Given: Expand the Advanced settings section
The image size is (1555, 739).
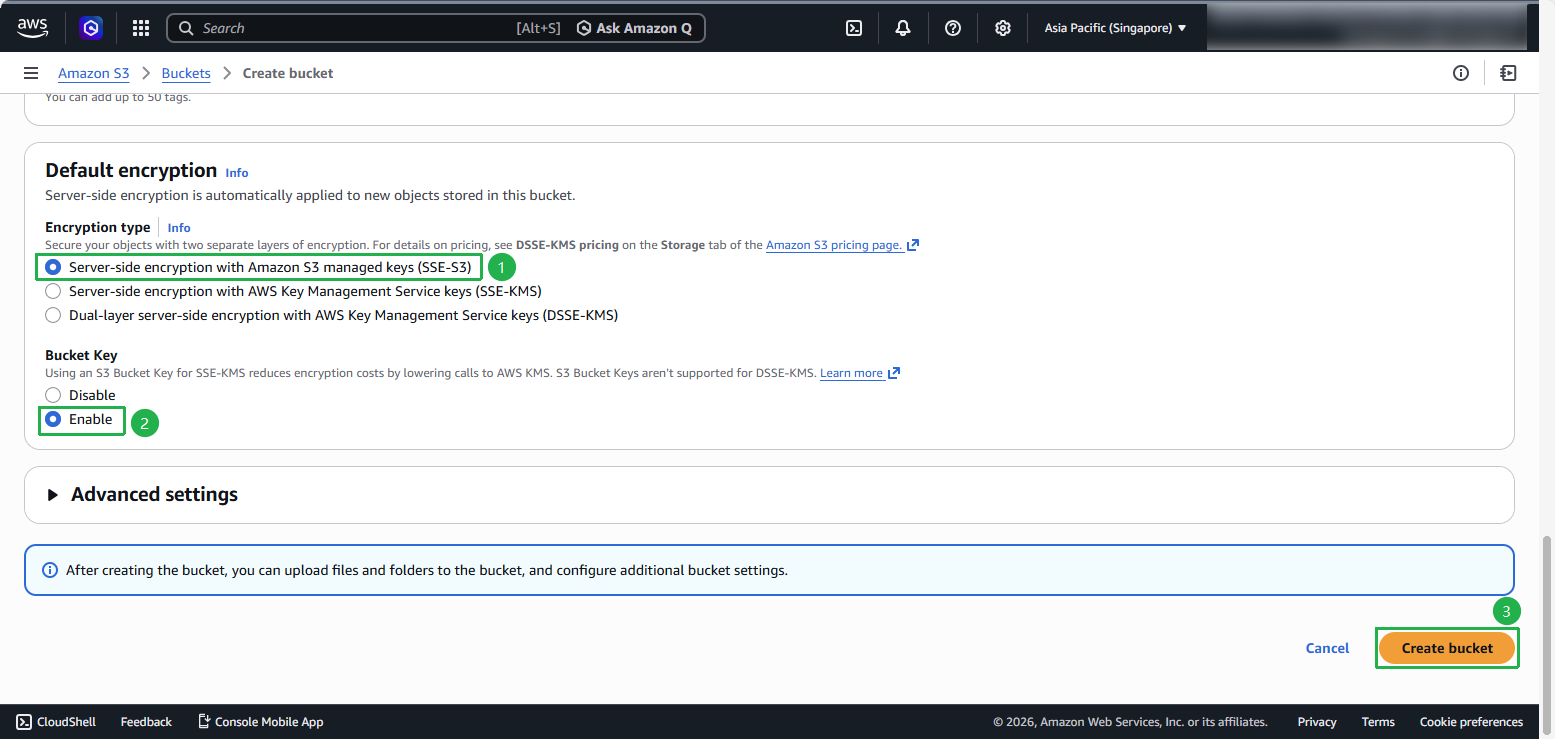Looking at the screenshot, I should coord(143,494).
